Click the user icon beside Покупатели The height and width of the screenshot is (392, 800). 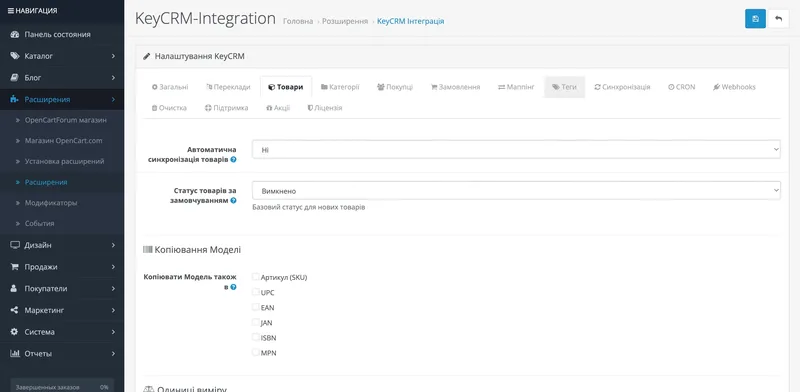pos(15,288)
